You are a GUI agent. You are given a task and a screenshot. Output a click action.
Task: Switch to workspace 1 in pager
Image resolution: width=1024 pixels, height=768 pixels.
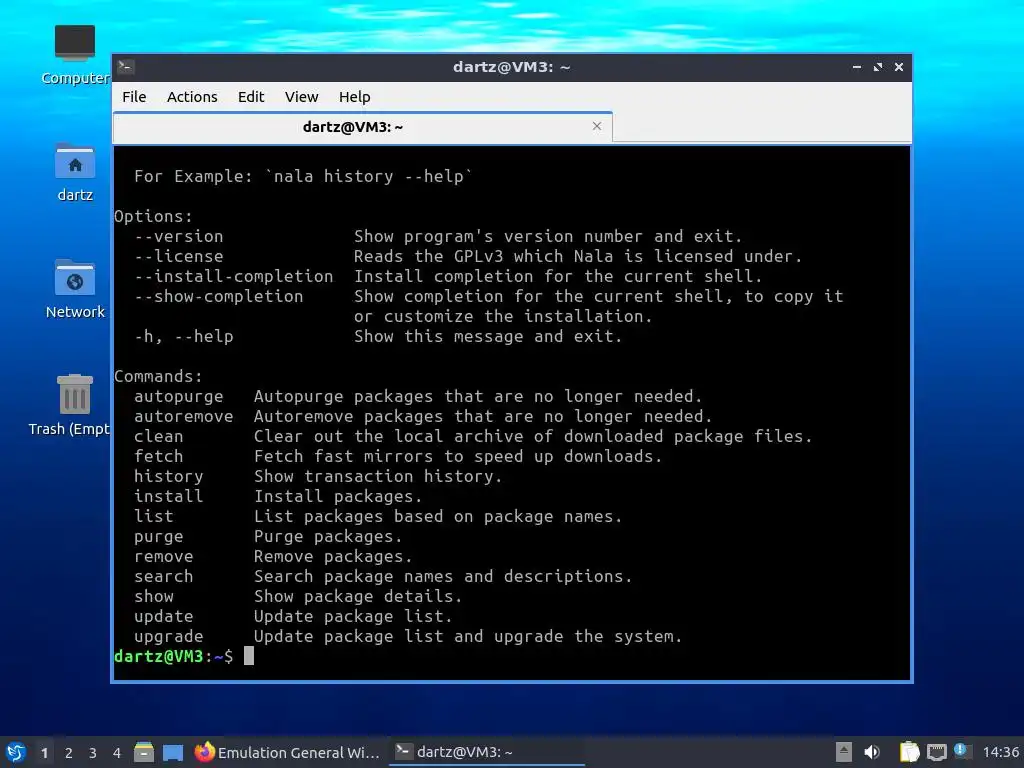tap(44, 753)
